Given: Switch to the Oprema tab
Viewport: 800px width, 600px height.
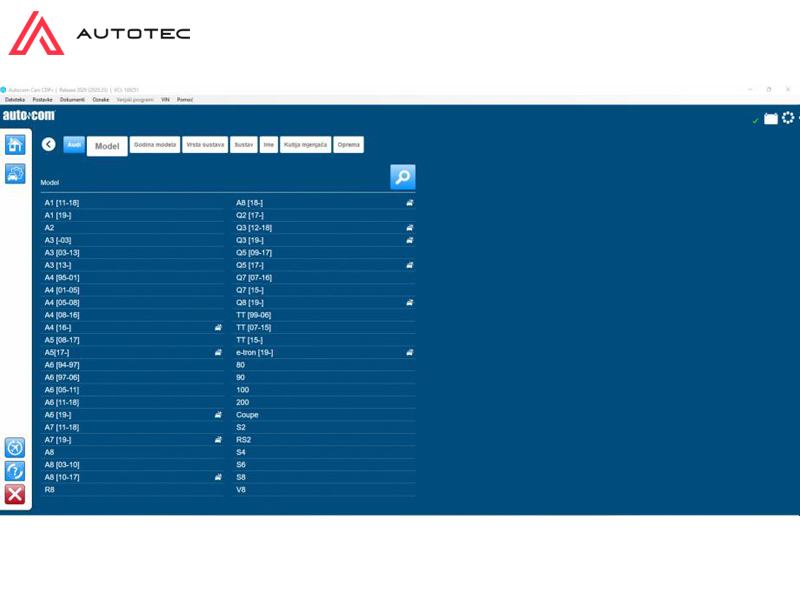Looking at the screenshot, I should tap(348, 145).
